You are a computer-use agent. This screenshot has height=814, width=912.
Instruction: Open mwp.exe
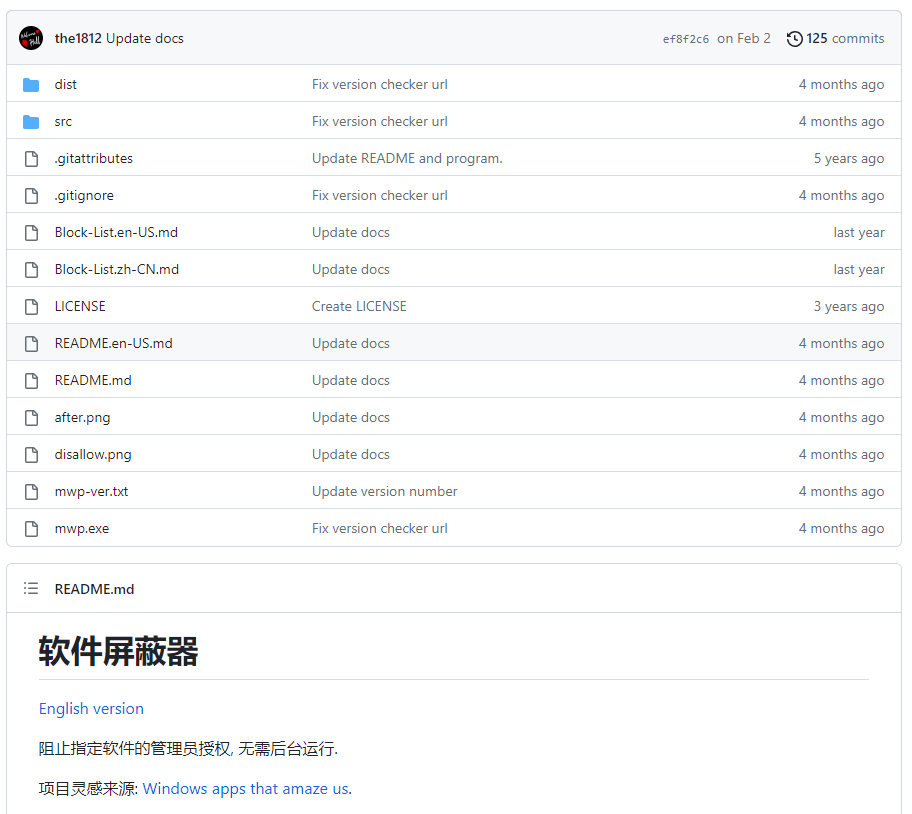point(82,529)
